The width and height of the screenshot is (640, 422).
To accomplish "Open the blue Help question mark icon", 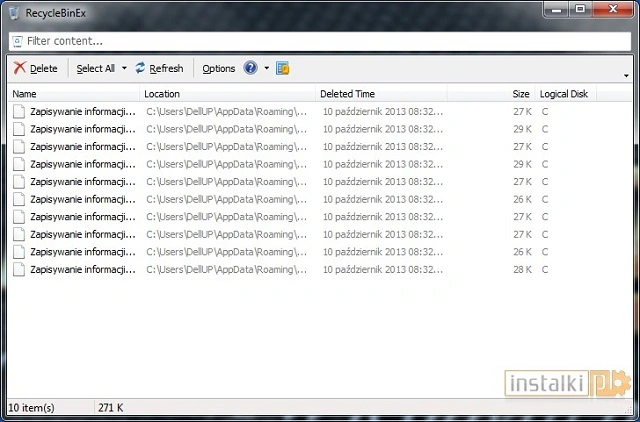I will point(250,68).
